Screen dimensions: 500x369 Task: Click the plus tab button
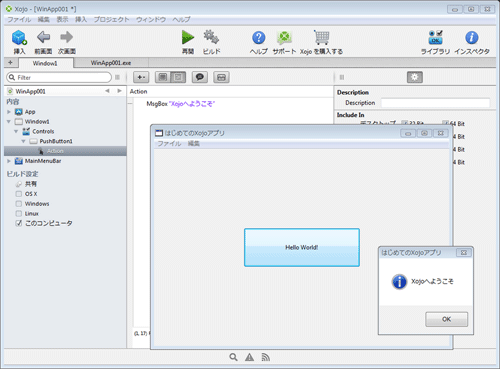click(x=10, y=62)
